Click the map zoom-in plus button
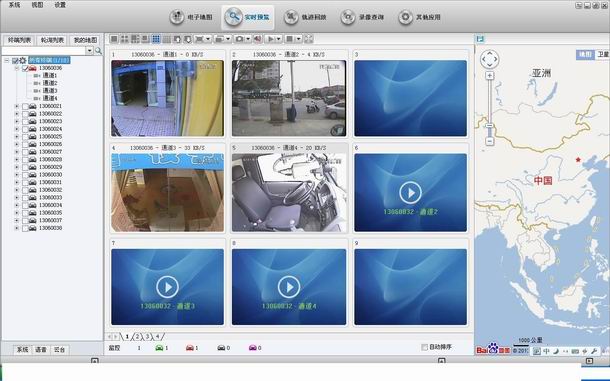The width and height of the screenshot is (610, 381). (x=490, y=75)
